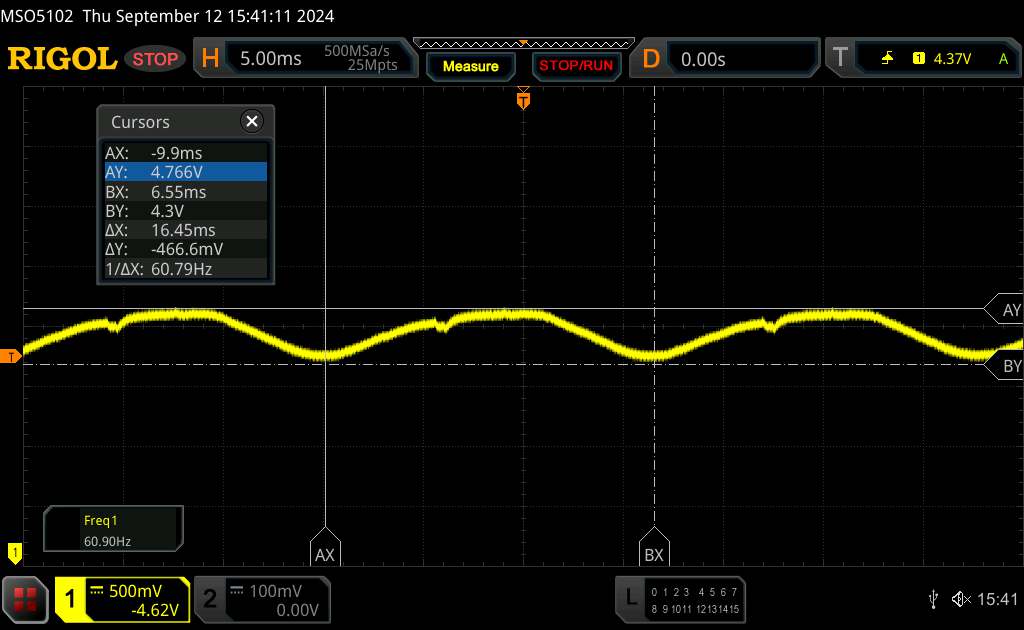Click the AX cursor marker at bottom
The image size is (1024, 630).
coord(325,548)
